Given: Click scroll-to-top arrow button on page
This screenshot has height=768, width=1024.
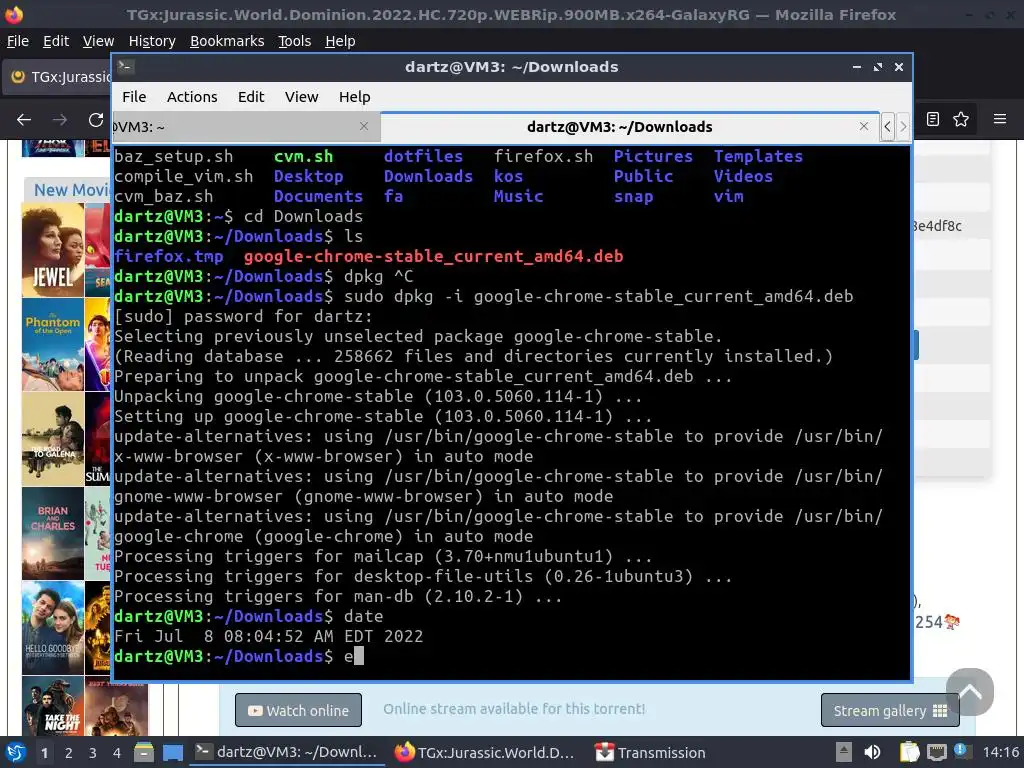Looking at the screenshot, I should click(970, 692).
